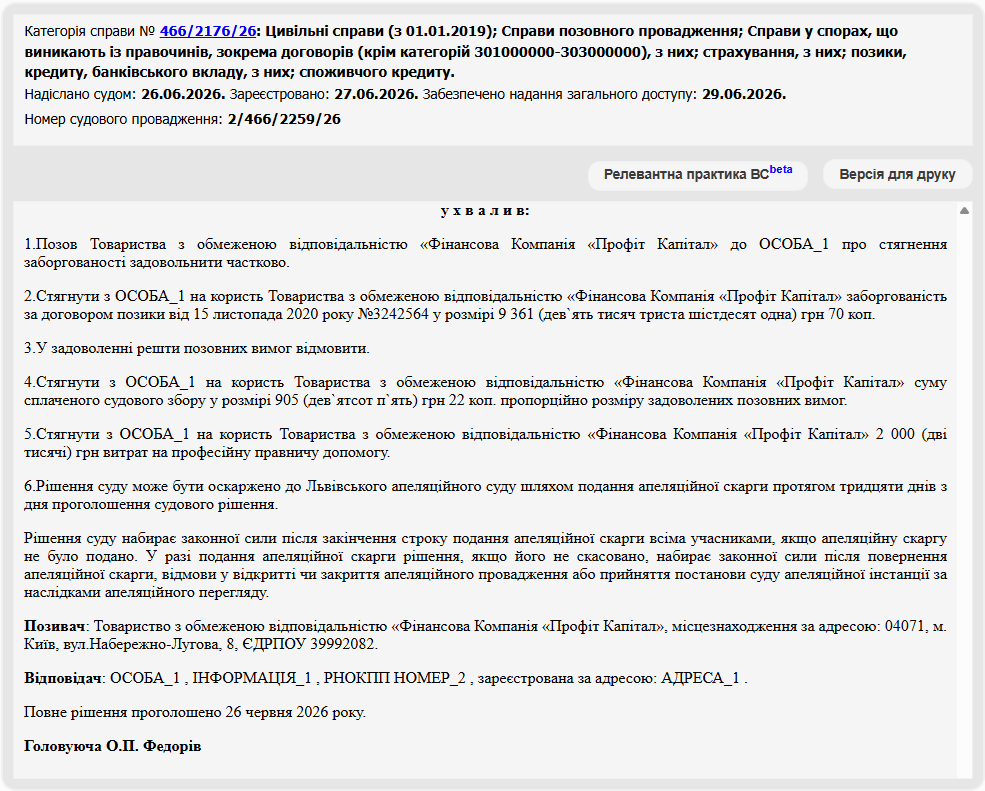
Task: Click the bold 'Відповідач' label
Action: (x=63, y=679)
